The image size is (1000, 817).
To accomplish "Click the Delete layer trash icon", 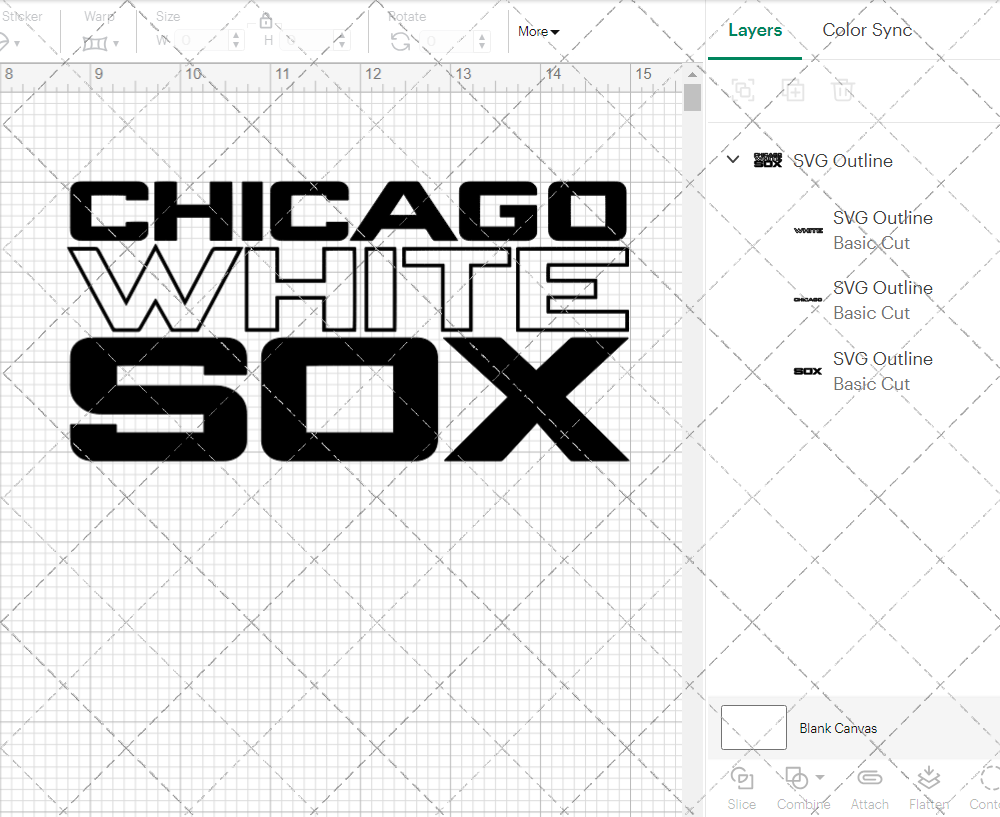I will [843, 90].
